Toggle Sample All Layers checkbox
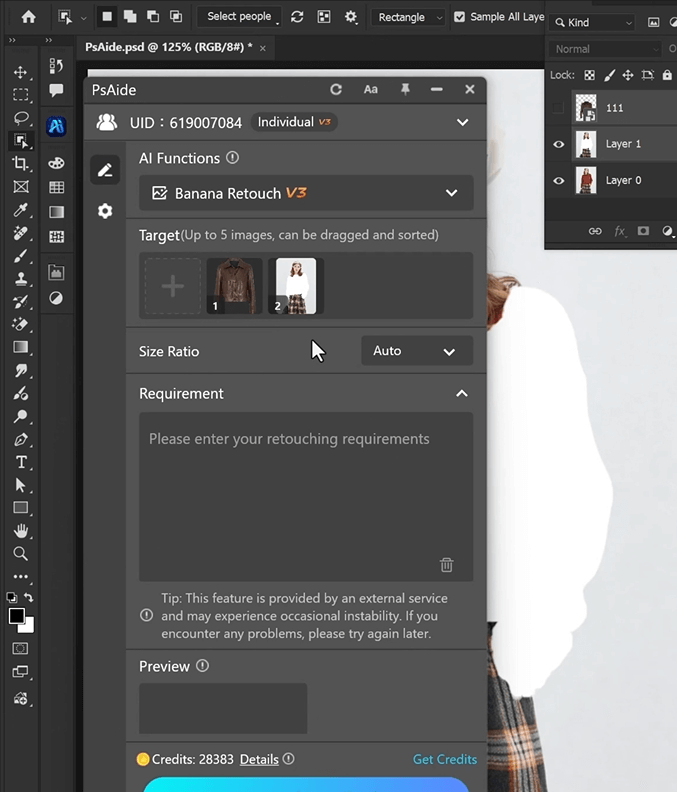 460,17
